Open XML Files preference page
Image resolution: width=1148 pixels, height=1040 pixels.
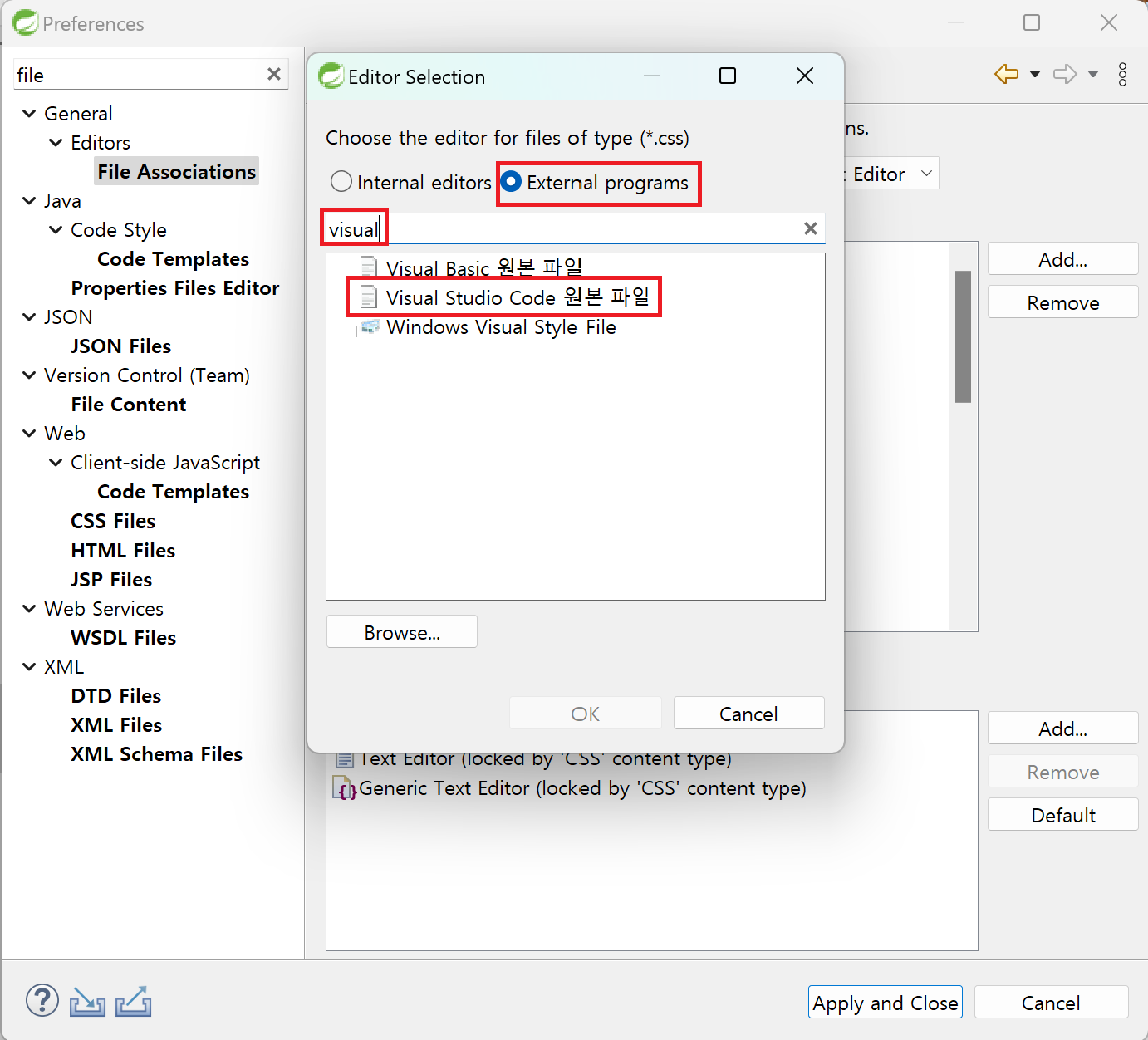point(116,724)
